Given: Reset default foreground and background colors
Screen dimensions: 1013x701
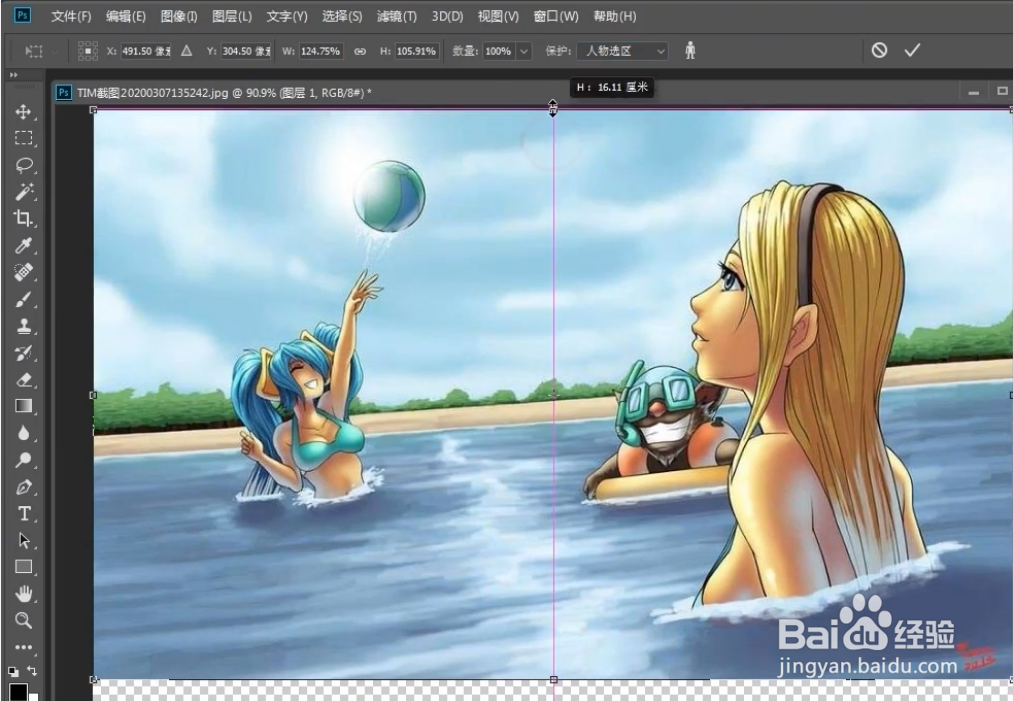Looking at the screenshot, I should tap(12, 671).
